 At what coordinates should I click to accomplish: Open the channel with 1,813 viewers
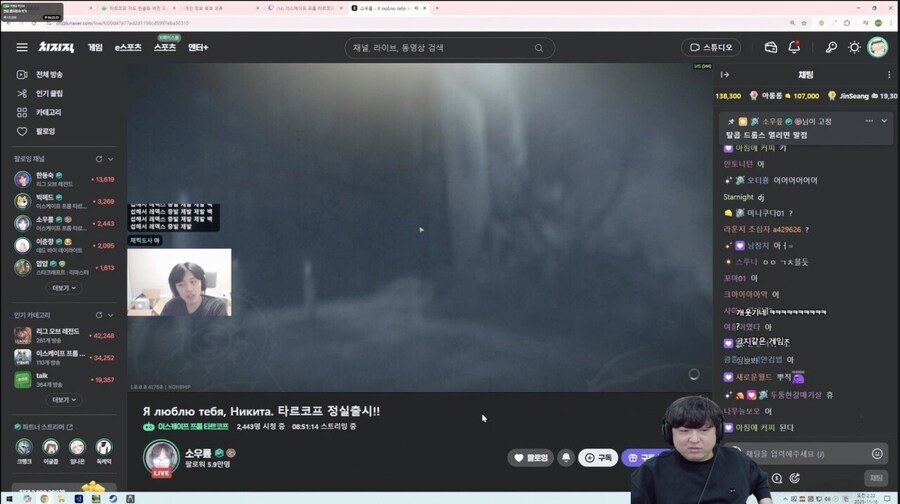coord(64,267)
